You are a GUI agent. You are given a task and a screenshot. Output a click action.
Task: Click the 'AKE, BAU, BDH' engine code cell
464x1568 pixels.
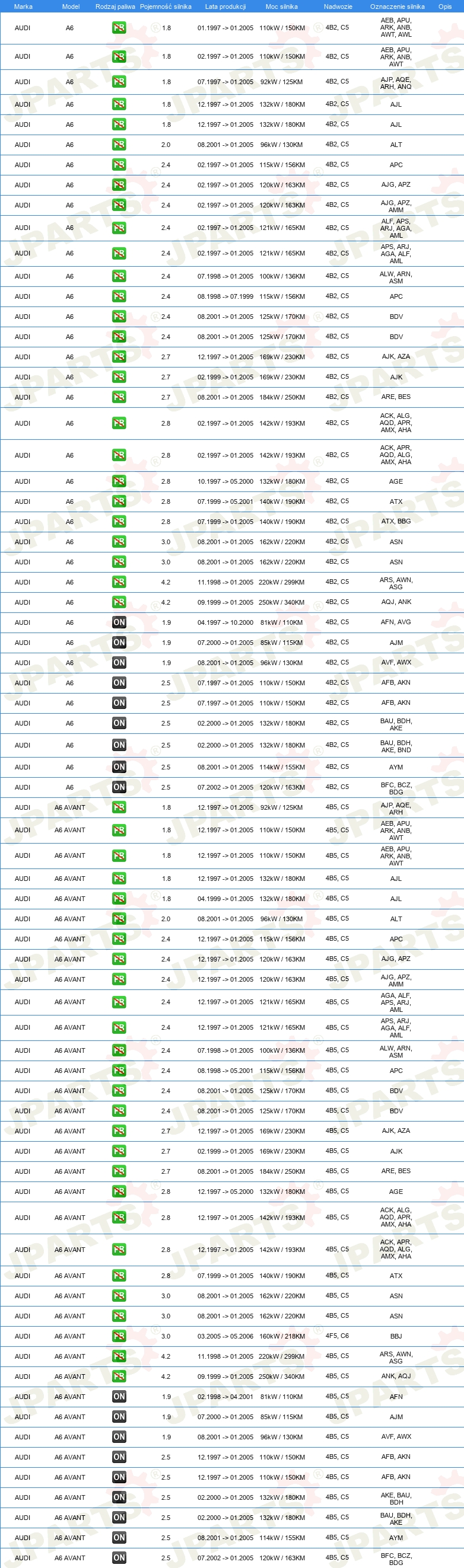[x=396, y=1499]
